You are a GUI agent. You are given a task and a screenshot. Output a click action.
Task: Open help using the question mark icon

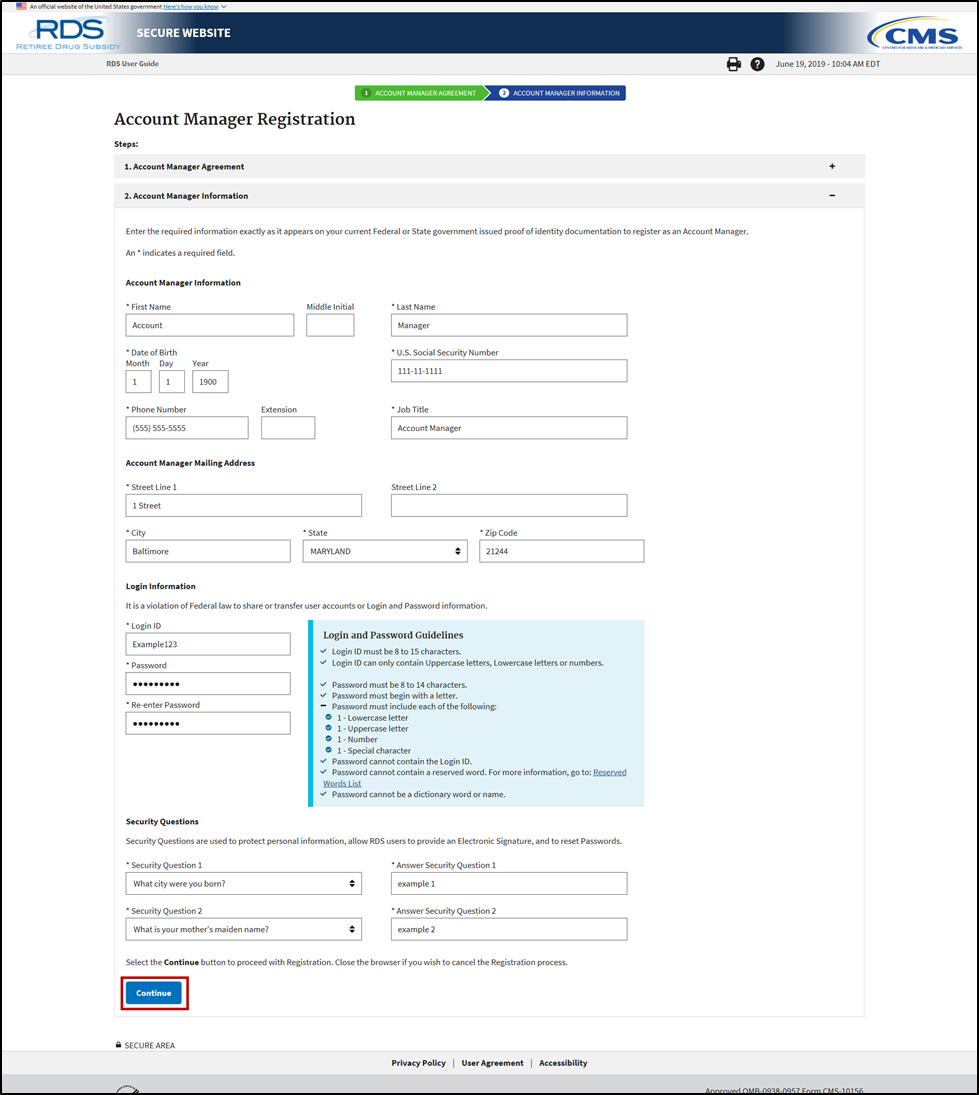tap(757, 63)
